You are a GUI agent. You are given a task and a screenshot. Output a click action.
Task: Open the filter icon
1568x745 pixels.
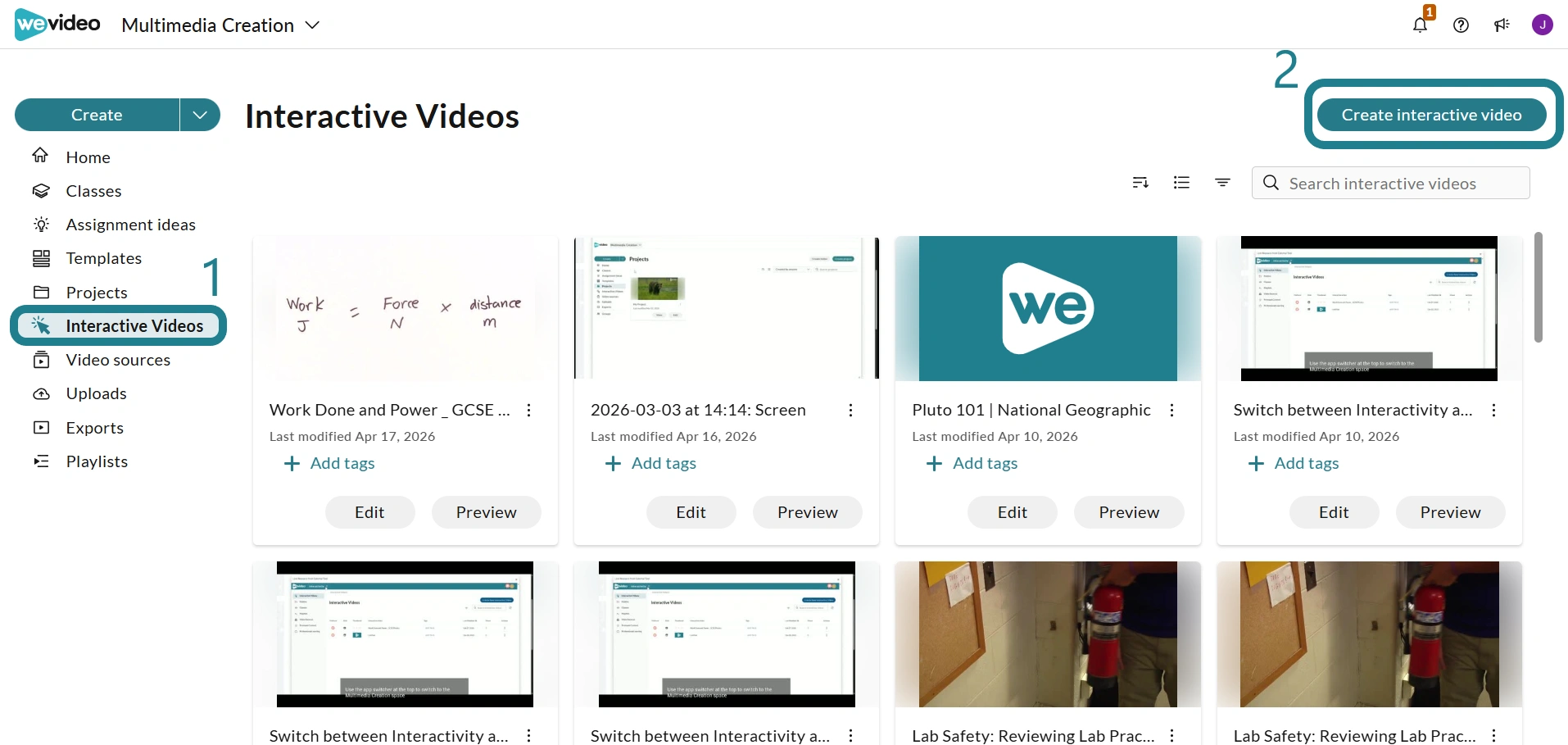pos(1222,183)
